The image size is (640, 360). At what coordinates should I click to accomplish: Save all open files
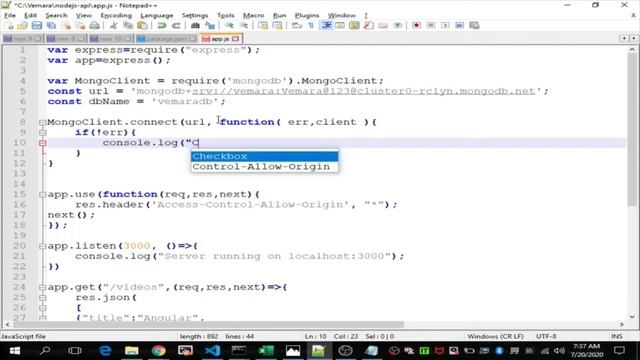point(51,26)
